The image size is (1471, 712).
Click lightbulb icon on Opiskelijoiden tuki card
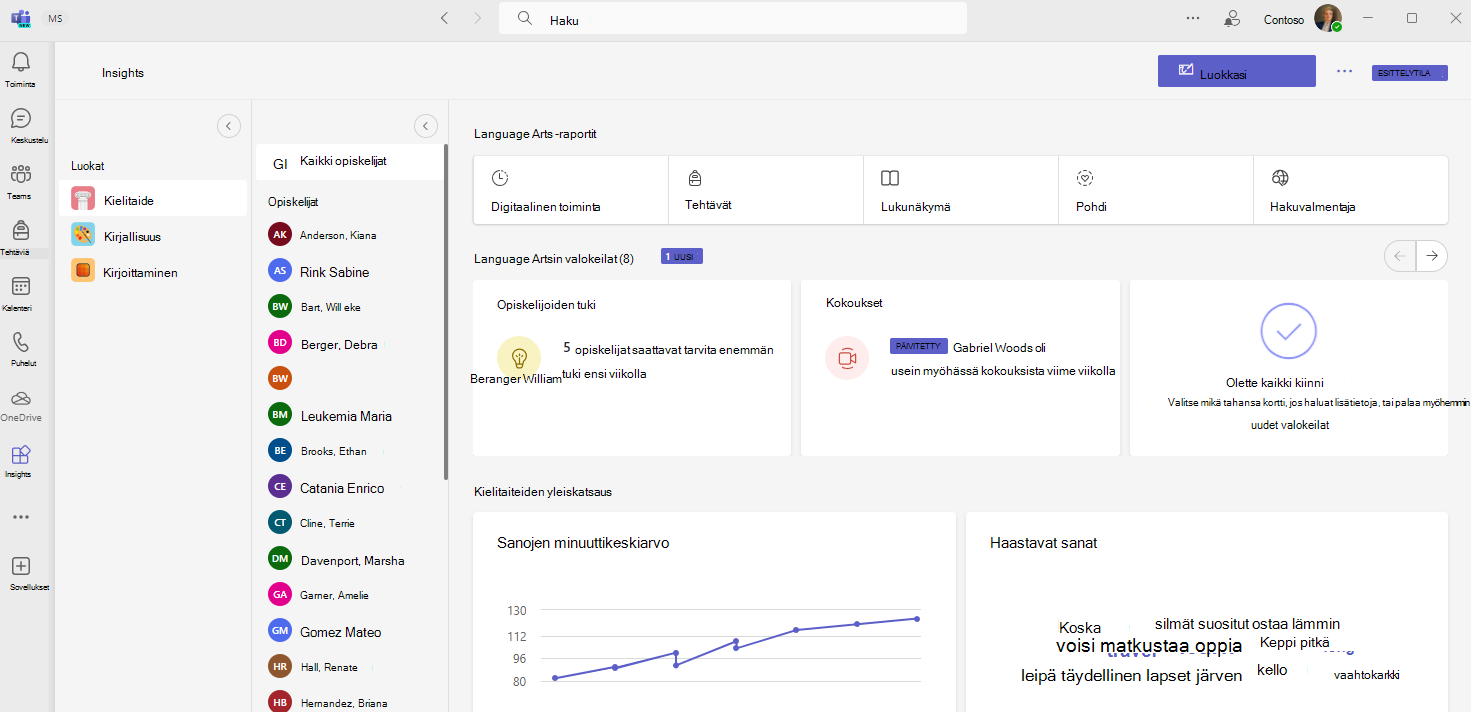coord(518,357)
